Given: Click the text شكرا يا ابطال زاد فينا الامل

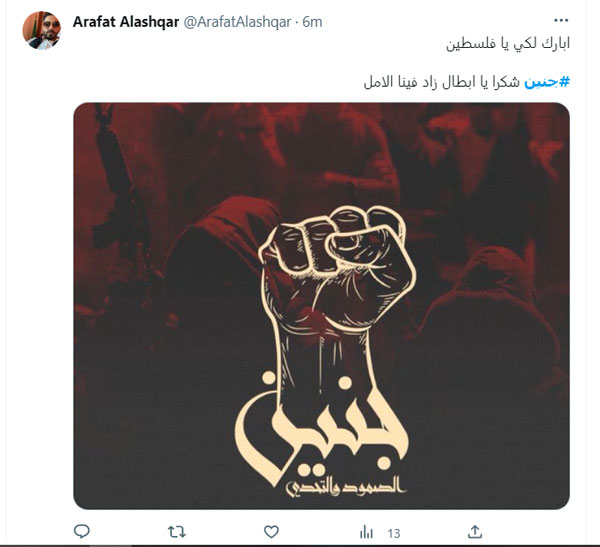Looking at the screenshot, I should pos(442,82).
